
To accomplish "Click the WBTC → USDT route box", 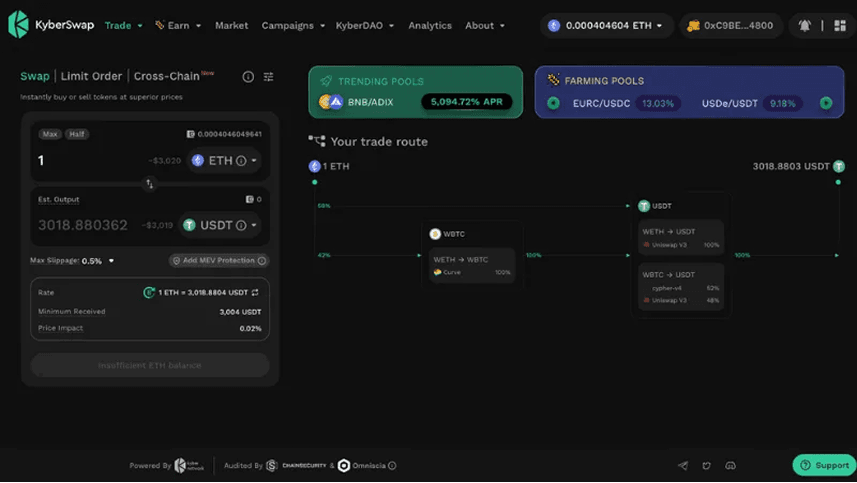I will (680, 287).
